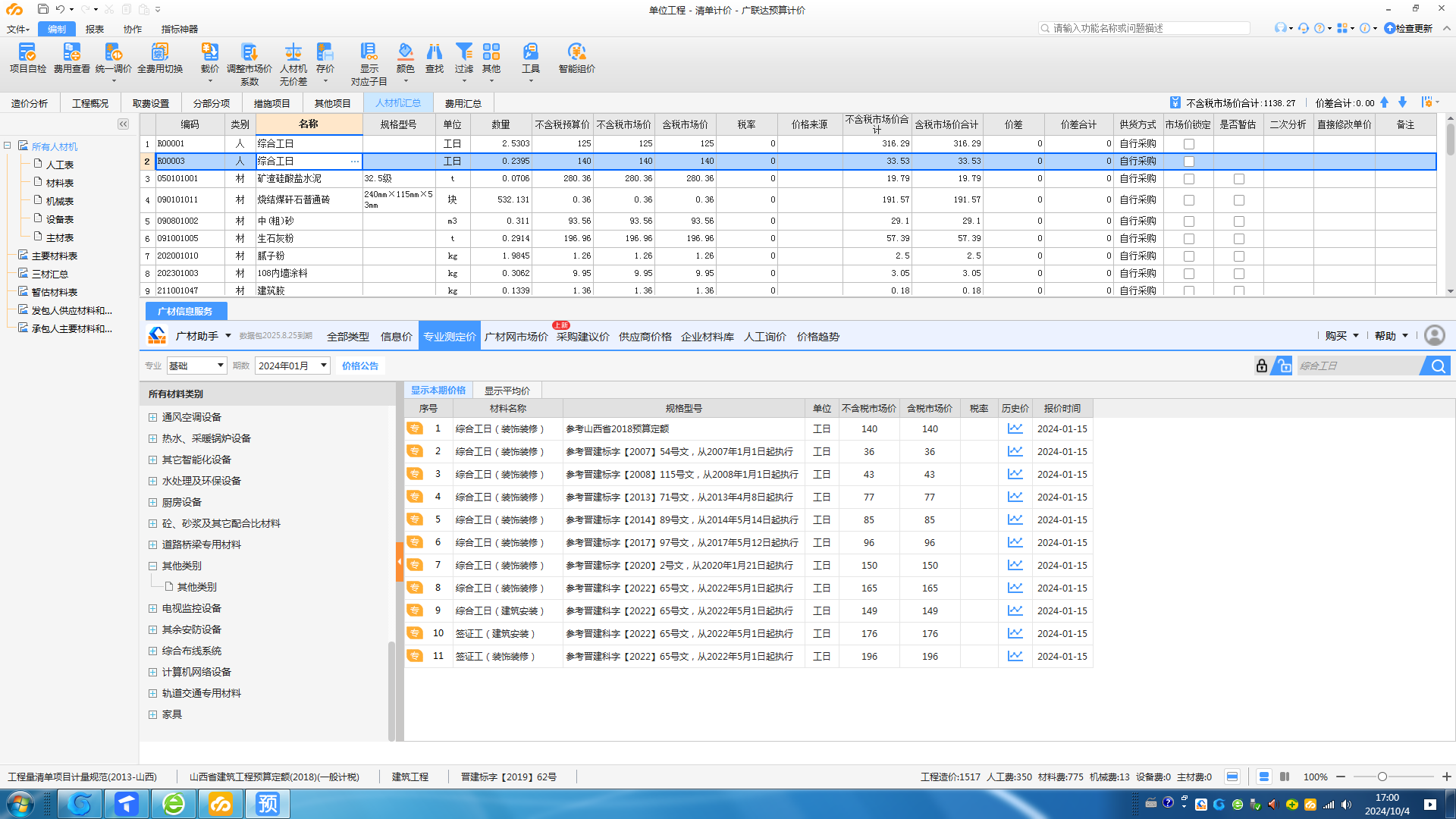The image size is (1456, 819).
Task: Toggle 市场价锁定 checkbox for R00003 row
Action: coord(1189,162)
